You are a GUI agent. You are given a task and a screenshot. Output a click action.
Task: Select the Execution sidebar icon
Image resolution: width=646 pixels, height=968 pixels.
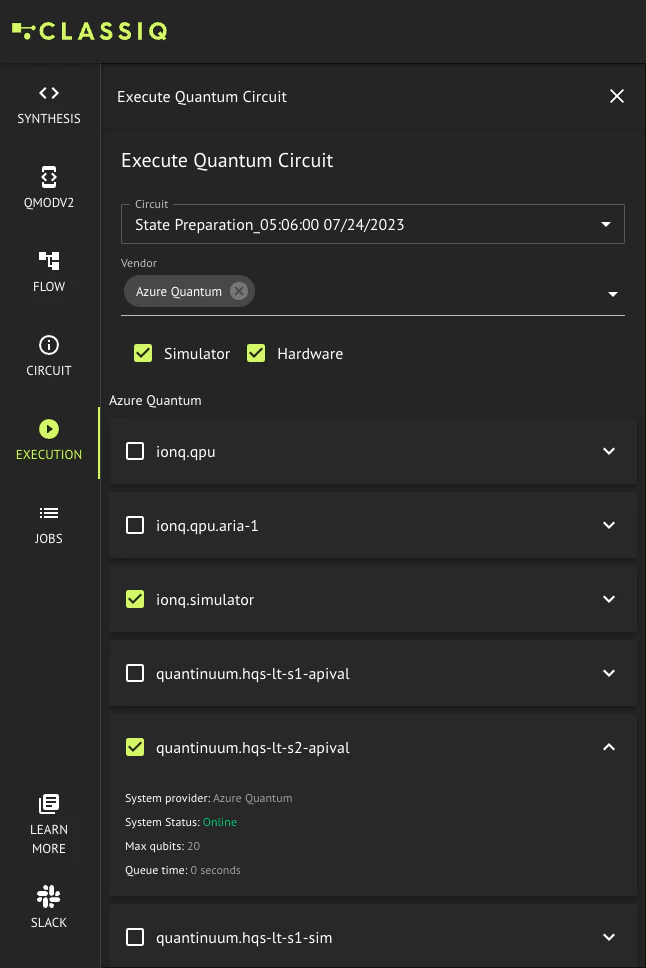coord(48,438)
